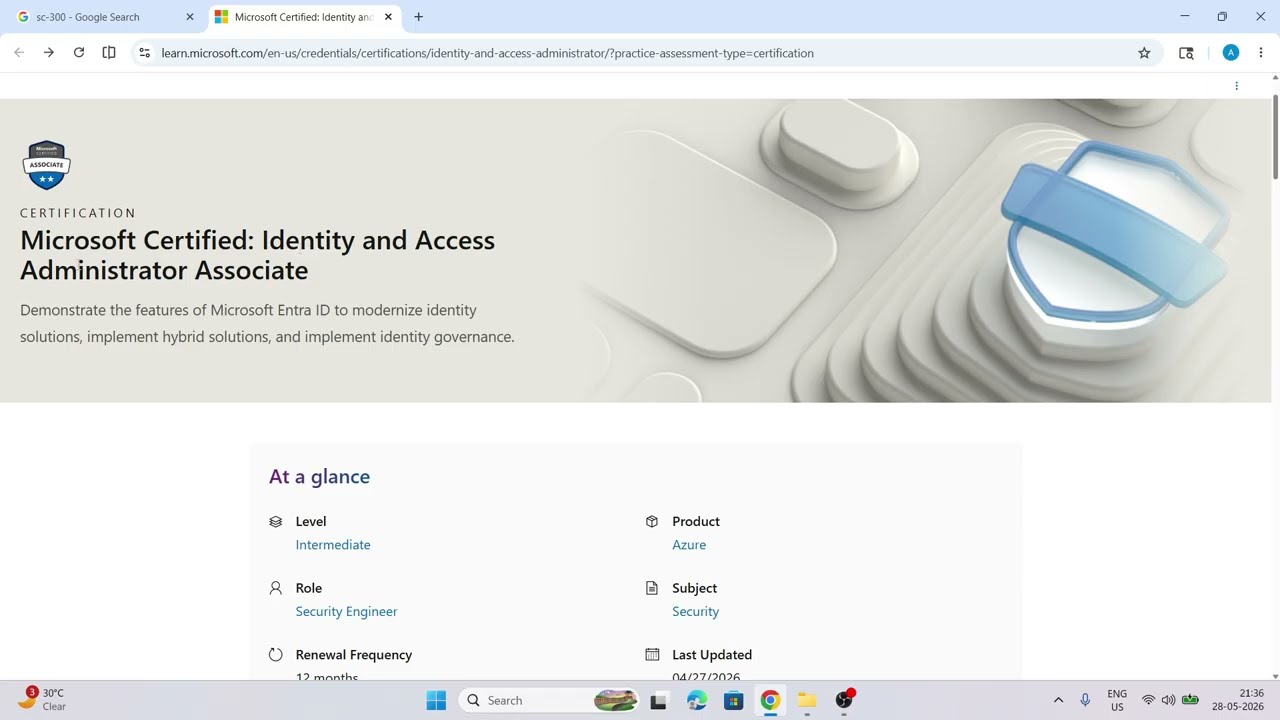Click the page vertical scrollbar thumb
The height and width of the screenshot is (720, 1280).
click(x=1275, y=136)
